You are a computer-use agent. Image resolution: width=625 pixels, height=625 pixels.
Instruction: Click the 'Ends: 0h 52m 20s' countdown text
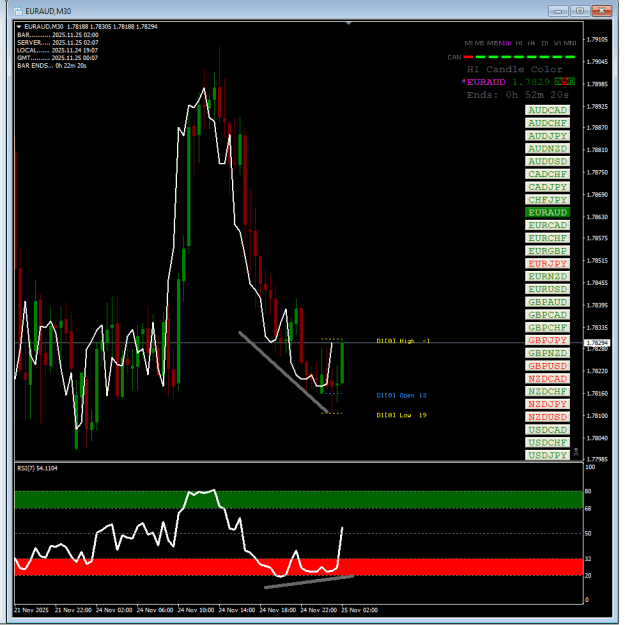pos(518,95)
